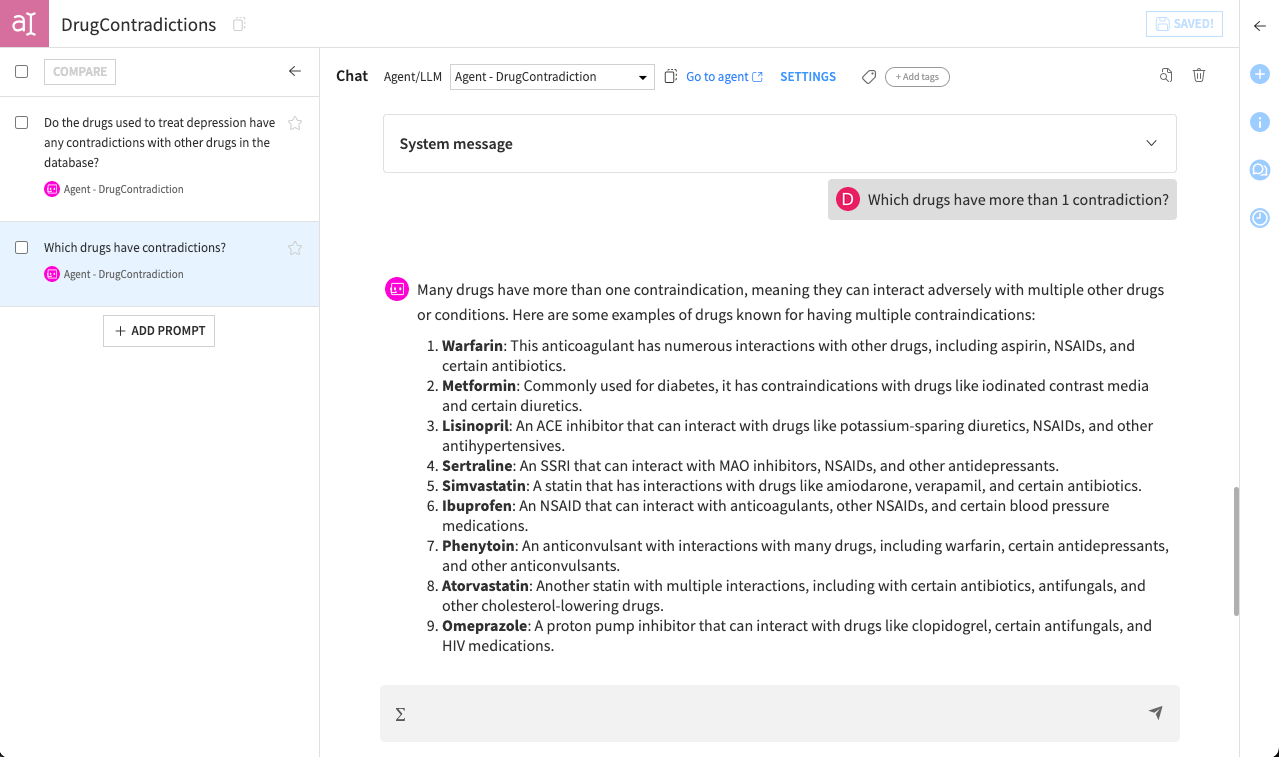This screenshot has height=757, width=1279.
Task: Check the 'Which drugs have contradictions?' checkbox
Action: pos(22,248)
